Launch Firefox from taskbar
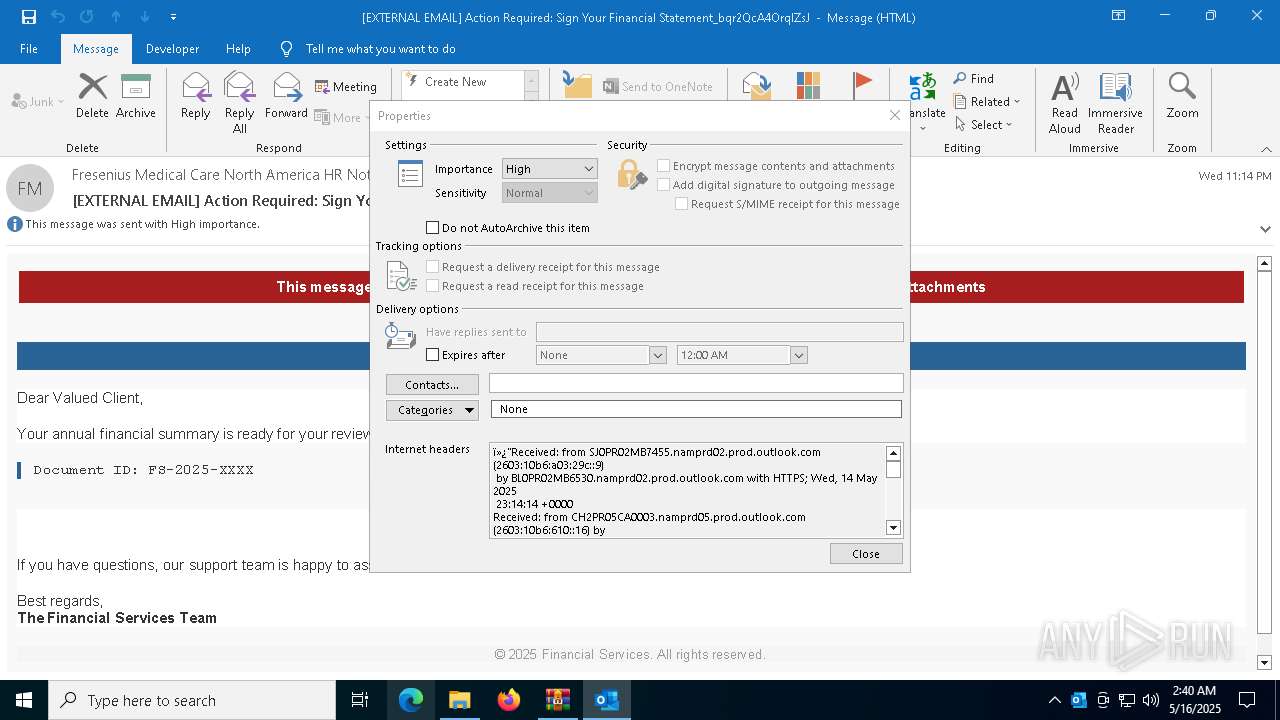 click(x=509, y=700)
